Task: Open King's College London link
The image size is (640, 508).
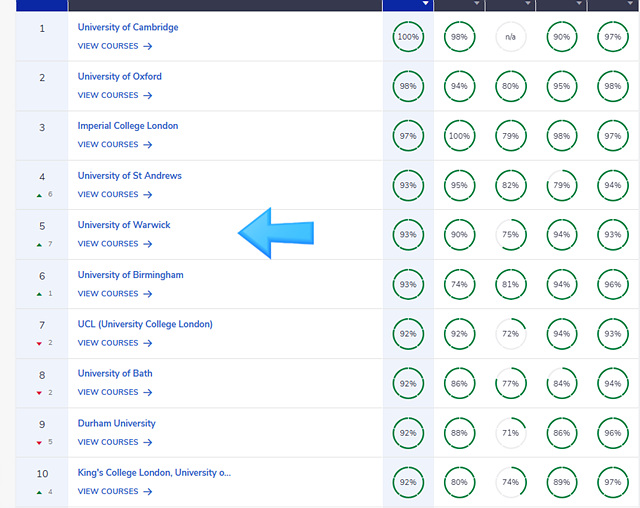Action: point(154,473)
